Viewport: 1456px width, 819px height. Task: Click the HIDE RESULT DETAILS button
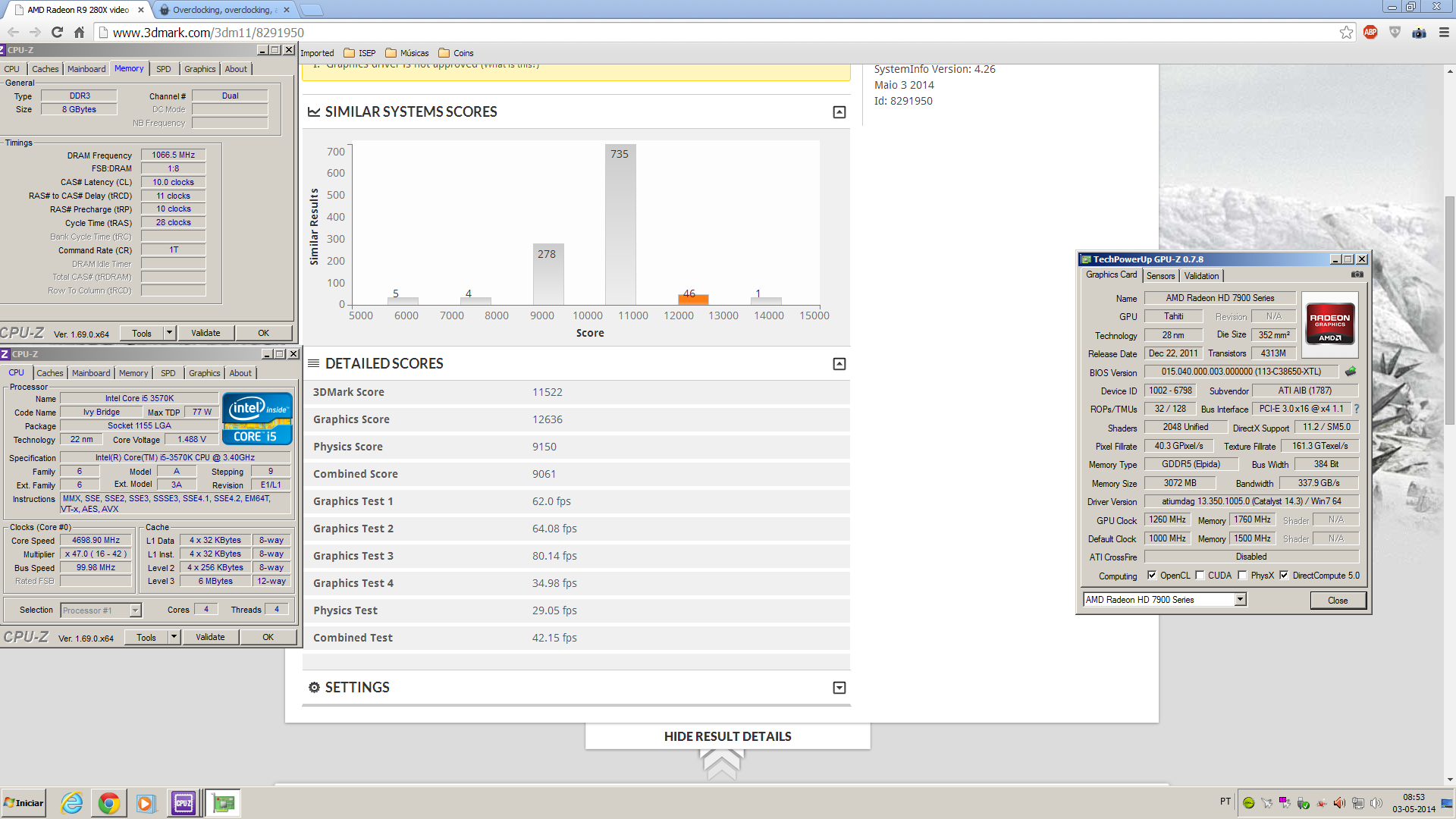(727, 736)
